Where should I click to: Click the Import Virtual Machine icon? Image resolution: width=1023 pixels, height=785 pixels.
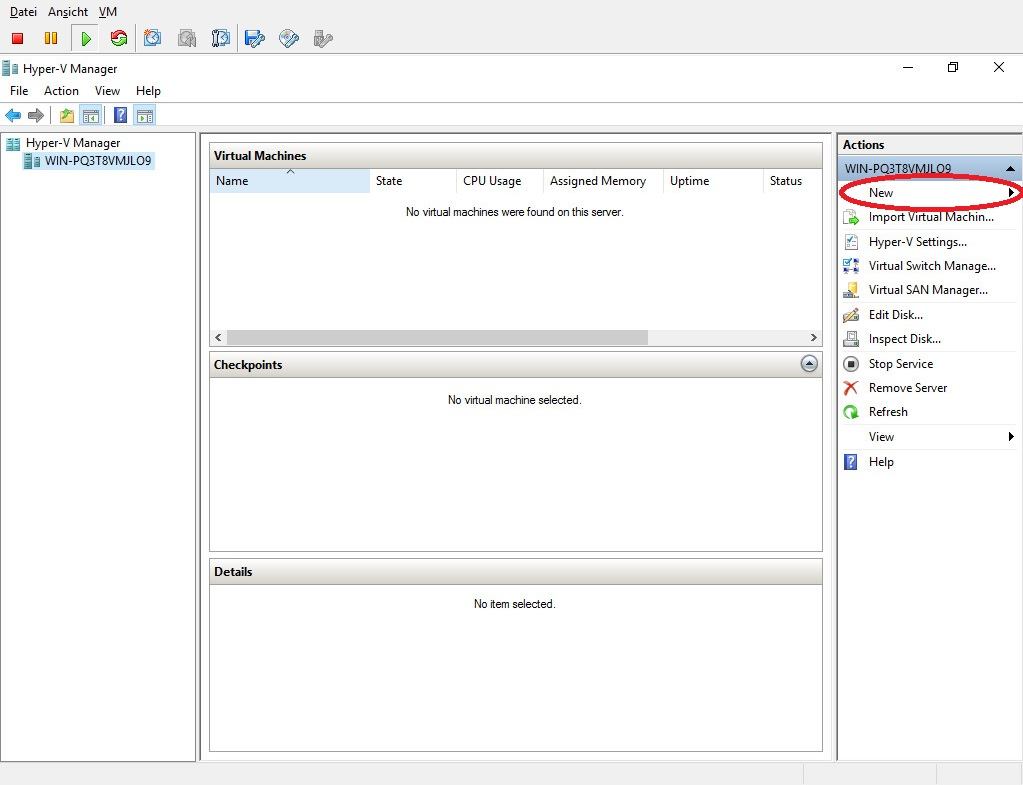pyautogui.click(x=851, y=217)
